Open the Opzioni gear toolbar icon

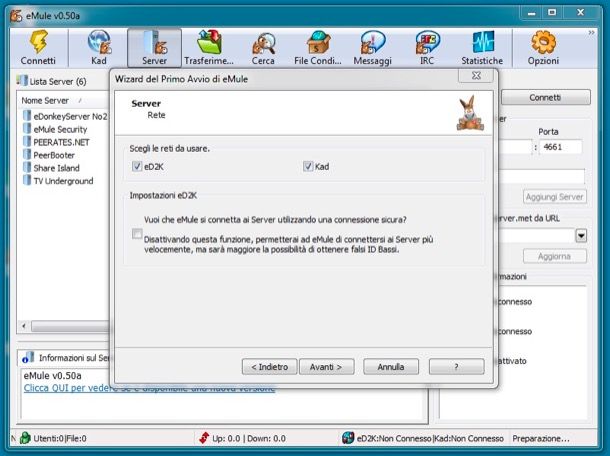coord(543,42)
